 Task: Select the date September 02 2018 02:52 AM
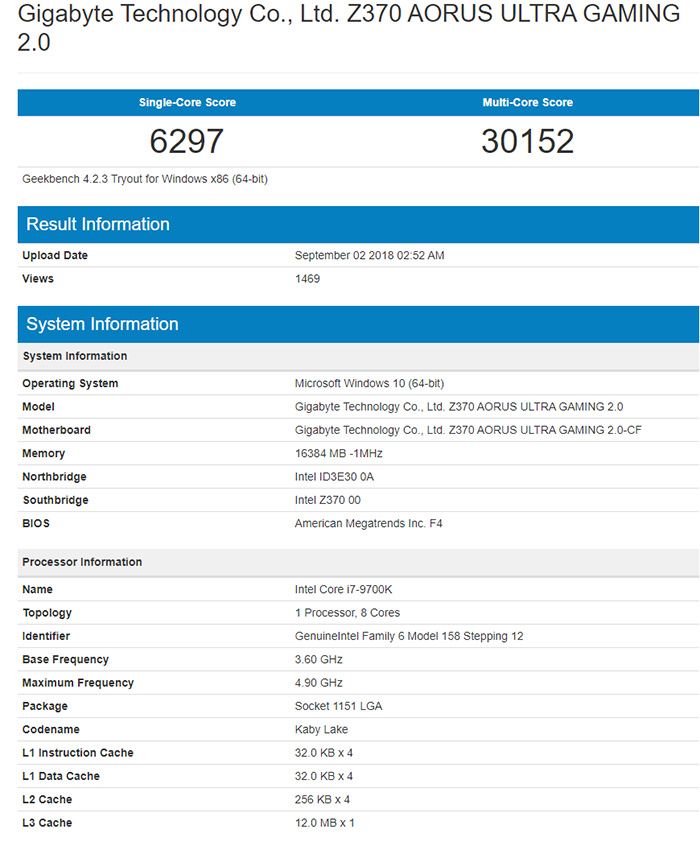click(x=369, y=255)
